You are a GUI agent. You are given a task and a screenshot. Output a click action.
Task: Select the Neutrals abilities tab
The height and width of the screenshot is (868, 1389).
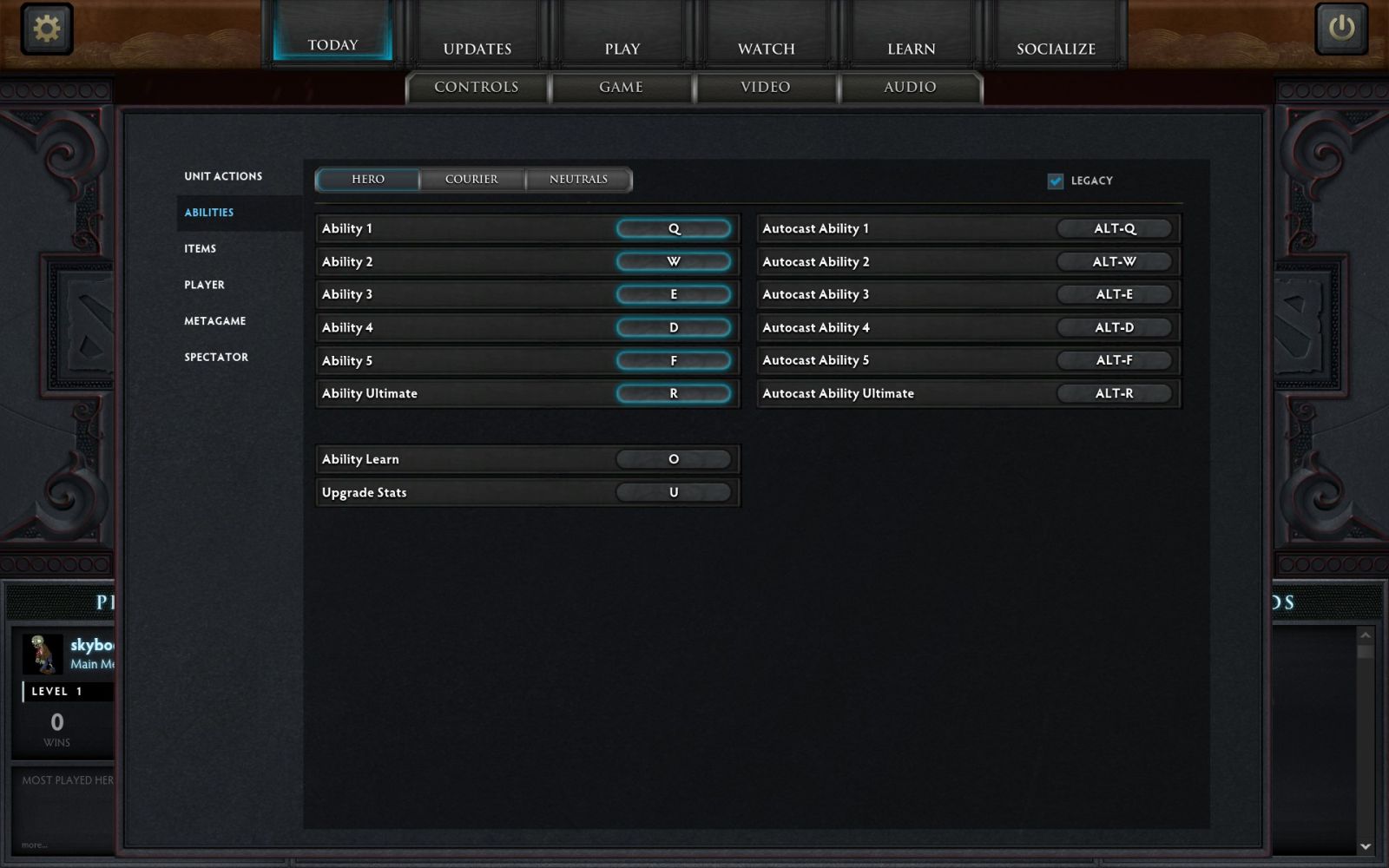click(x=578, y=180)
